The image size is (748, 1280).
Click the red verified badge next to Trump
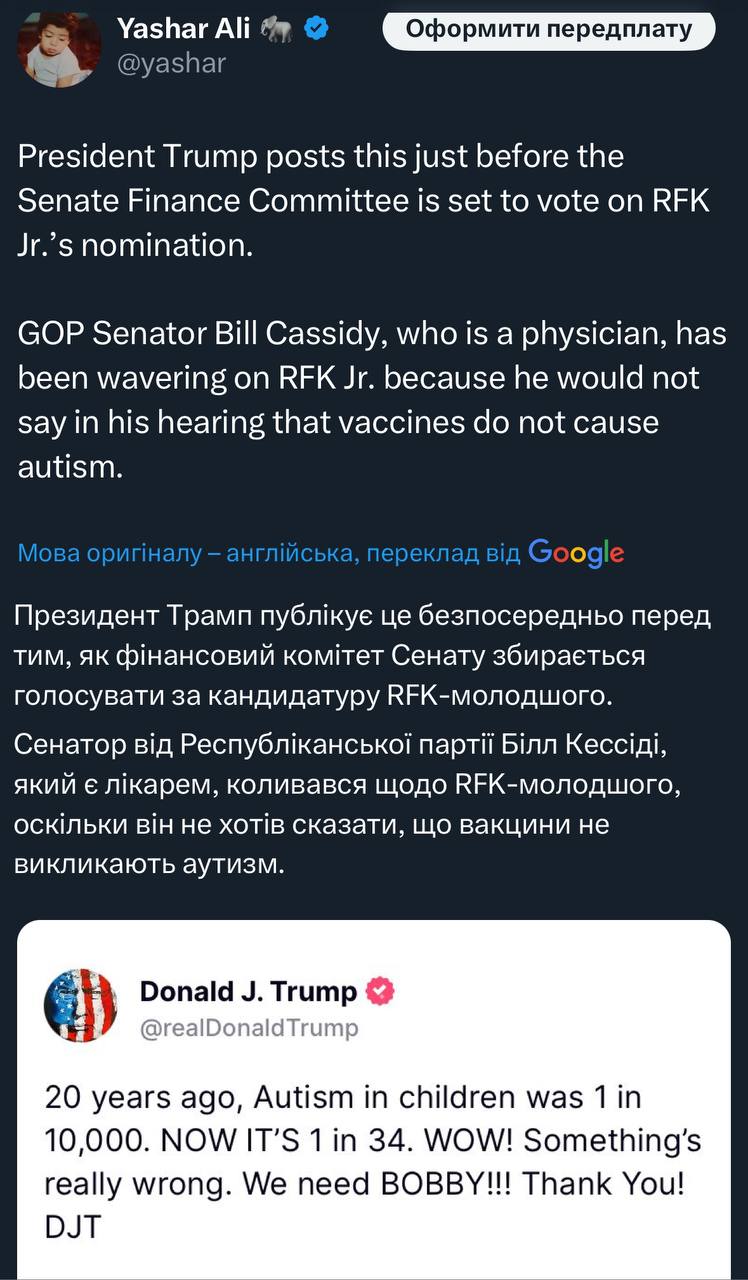coord(381,991)
